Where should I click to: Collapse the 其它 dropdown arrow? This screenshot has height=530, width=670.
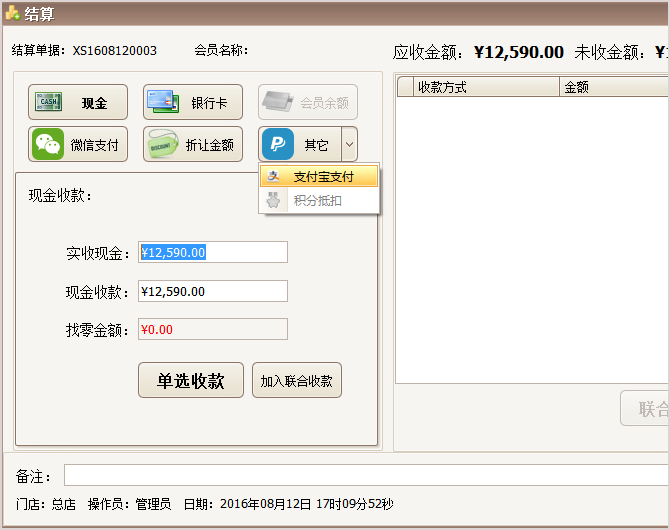click(350, 144)
